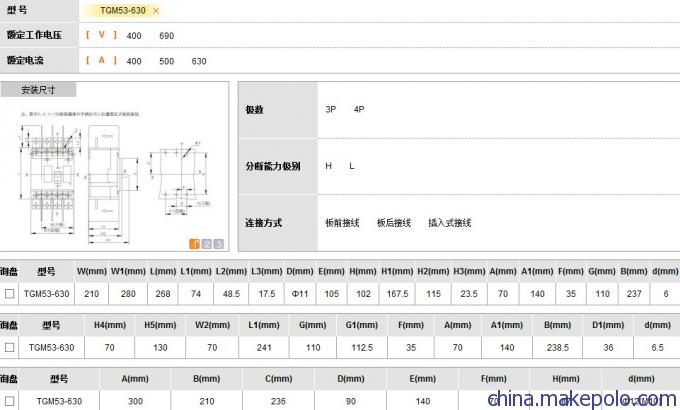Viewport: 680px width, 410px height.
Task: Click the W1(mm) column header
Action: pos(128,272)
